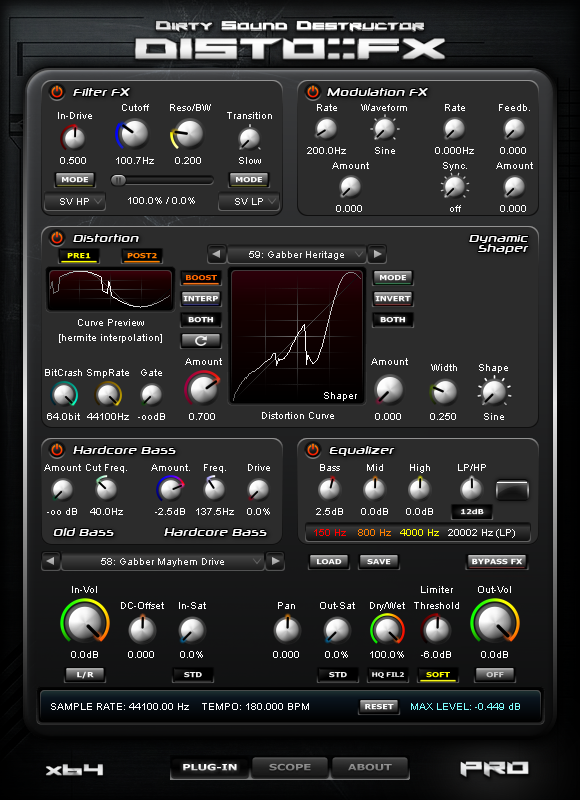This screenshot has width=580, height=800.
Task: Click the Dynamic Shaper Width knob
Action: click(444, 392)
